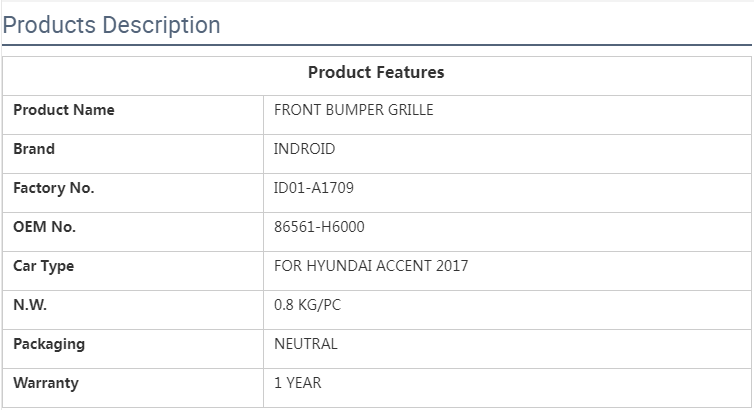The width and height of the screenshot is (754, 410).
Task: Click the Product Features table header
Action: pos(376,73)
